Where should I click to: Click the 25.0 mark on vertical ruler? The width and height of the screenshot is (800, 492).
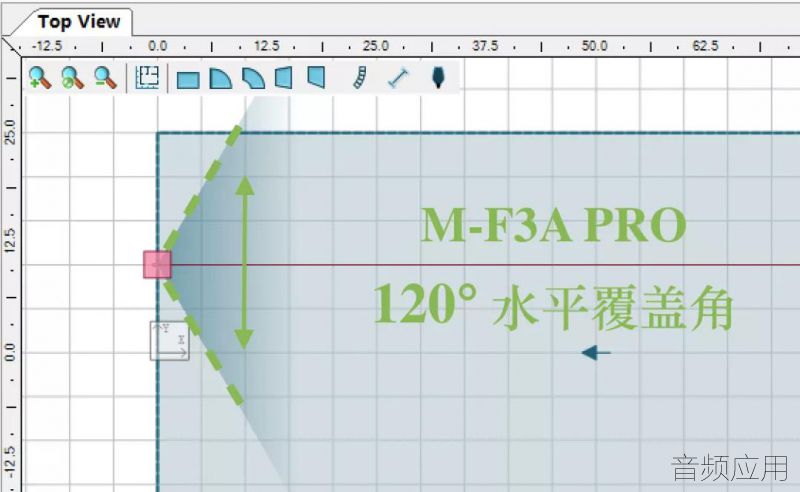10,132
